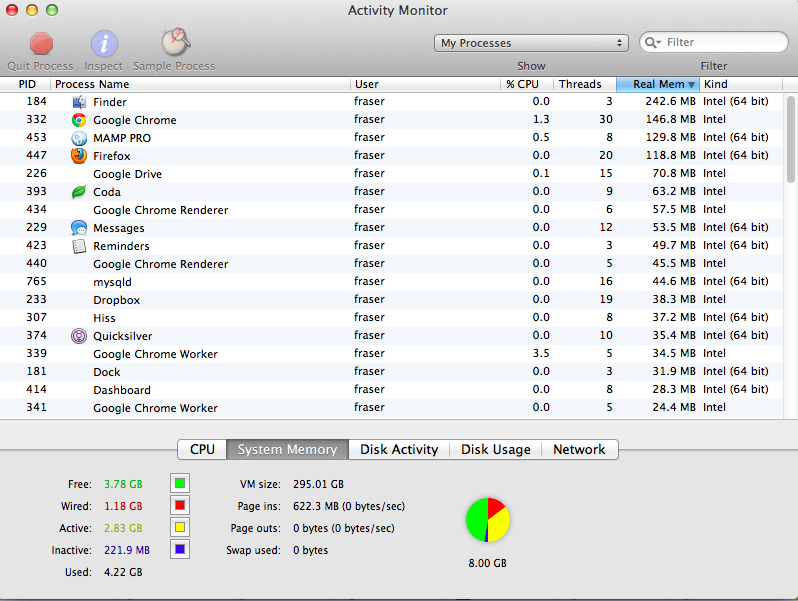This screenshot has width=798, height=601.
Task: Click the Firefox thread count 20
Action: pyautogui.click(x=606, y=155)
